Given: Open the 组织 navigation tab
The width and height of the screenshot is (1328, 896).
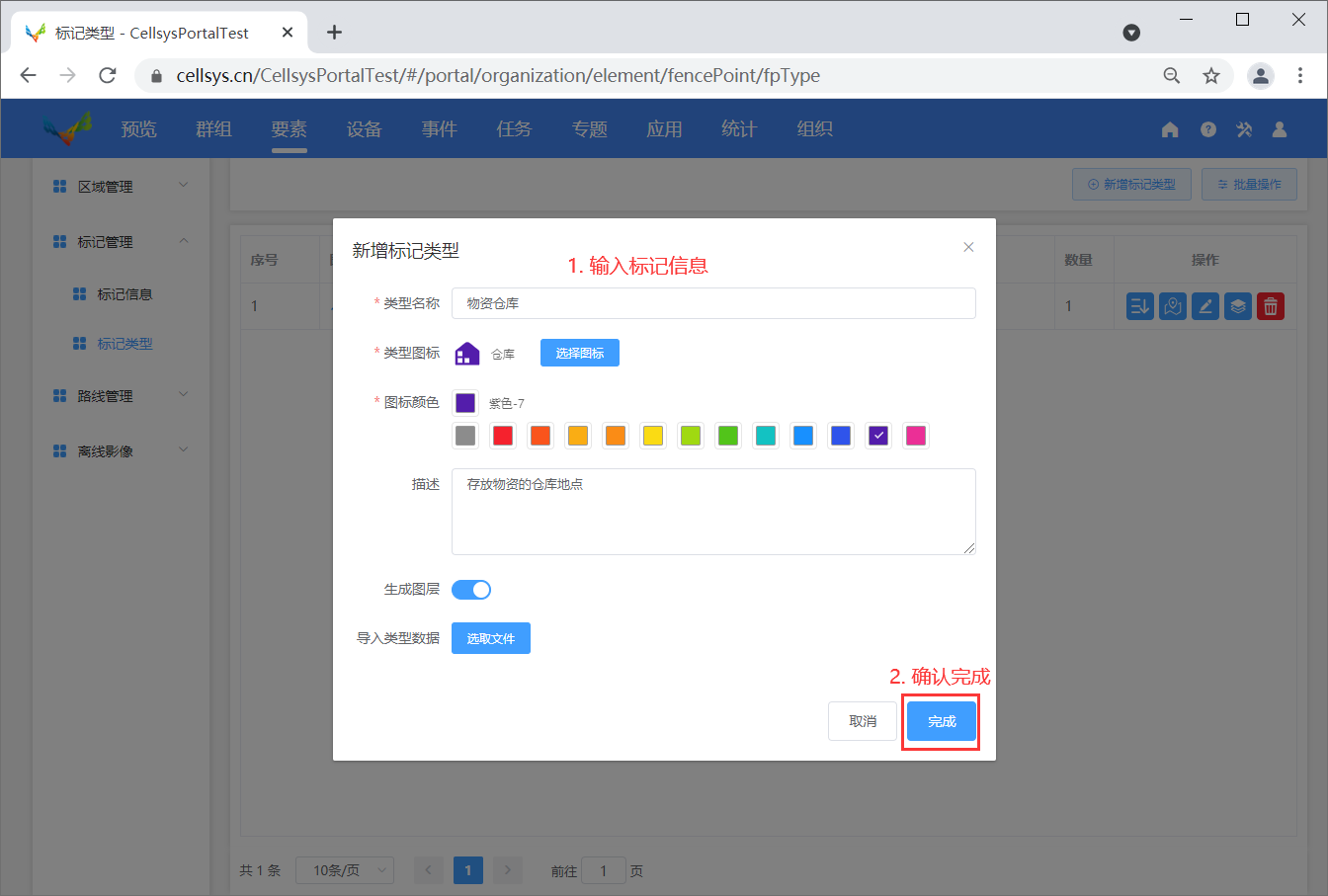Looking at the screenshot, I should tap(815, 129).
